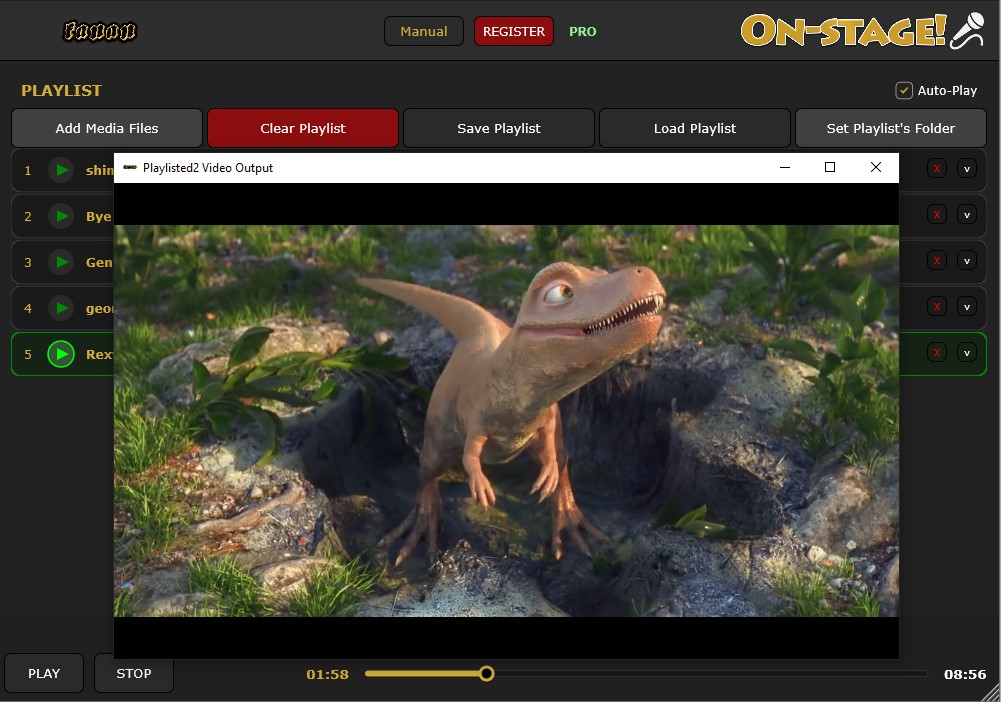This screenshot has height=702, width=1001.
Task: Play playlist track number 2
Action: tap(62, 216)
